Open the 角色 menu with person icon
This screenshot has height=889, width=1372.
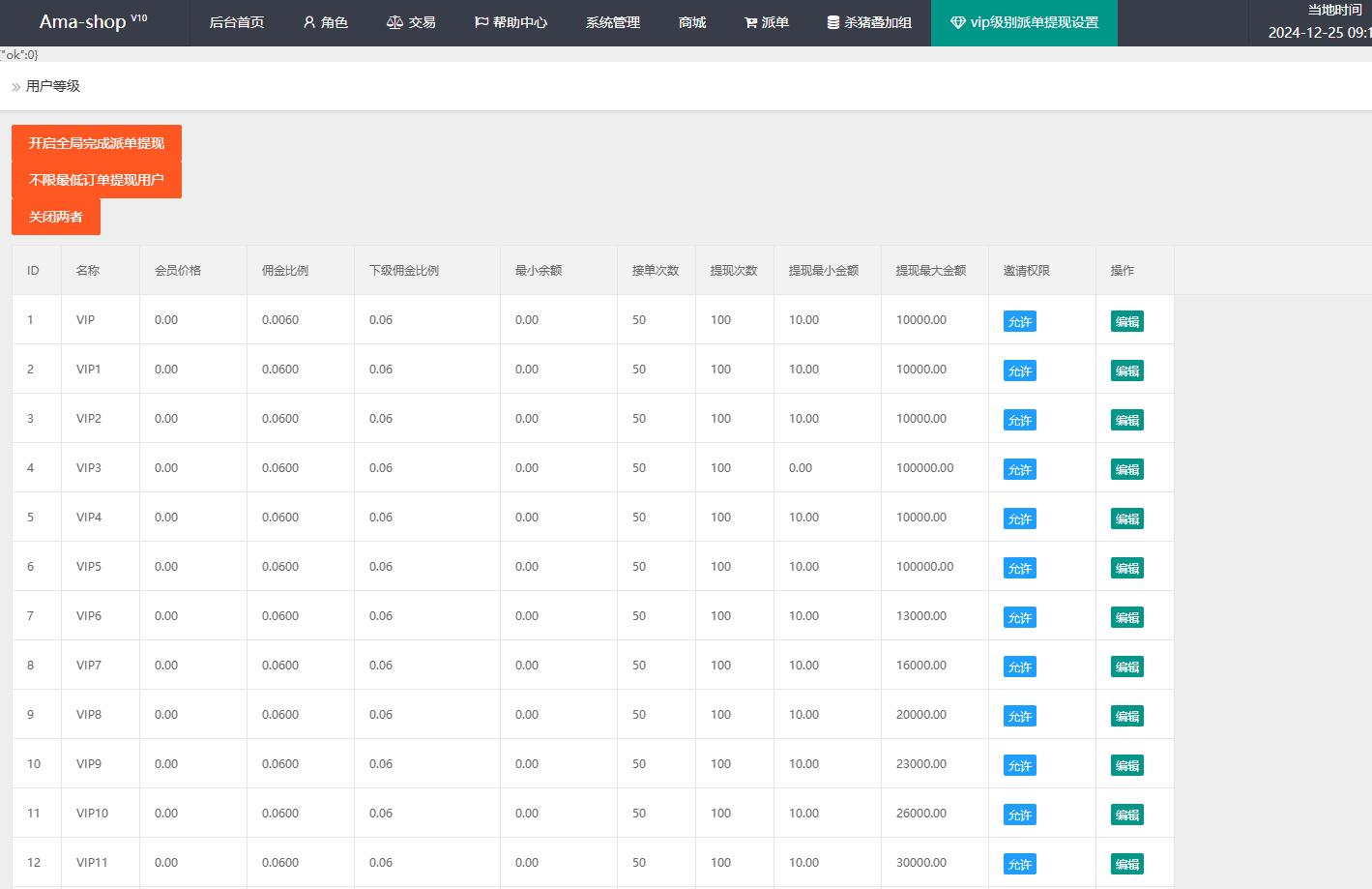pyautogui.click(x=325, y=22)
